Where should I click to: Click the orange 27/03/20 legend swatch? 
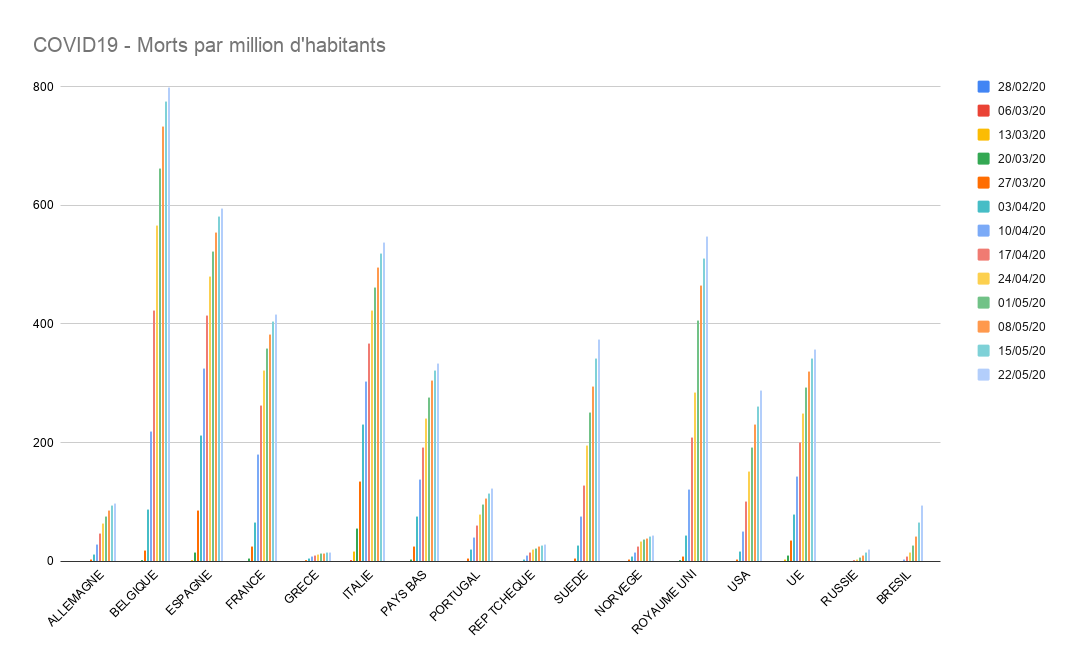tap(983, 182)
